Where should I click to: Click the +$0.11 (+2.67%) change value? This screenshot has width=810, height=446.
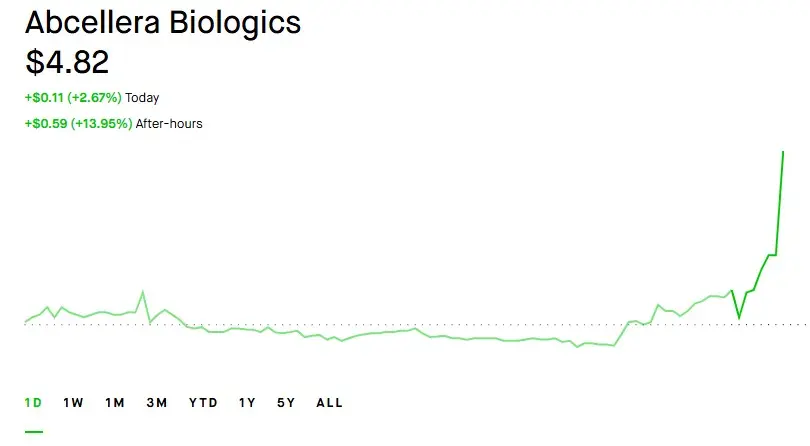point(73,98)
